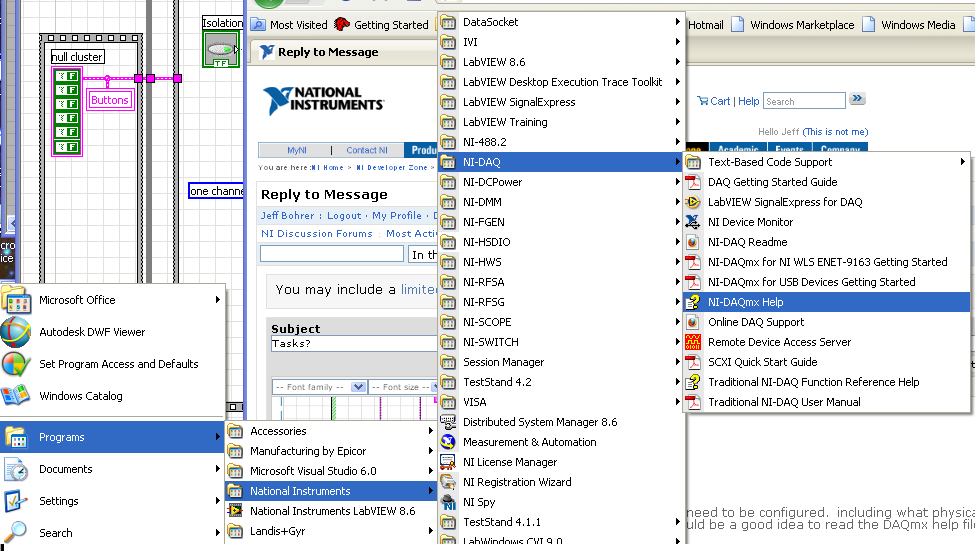Select the Buttons local variable node
This screenshot has width=975, height=551.
point(110,100)
